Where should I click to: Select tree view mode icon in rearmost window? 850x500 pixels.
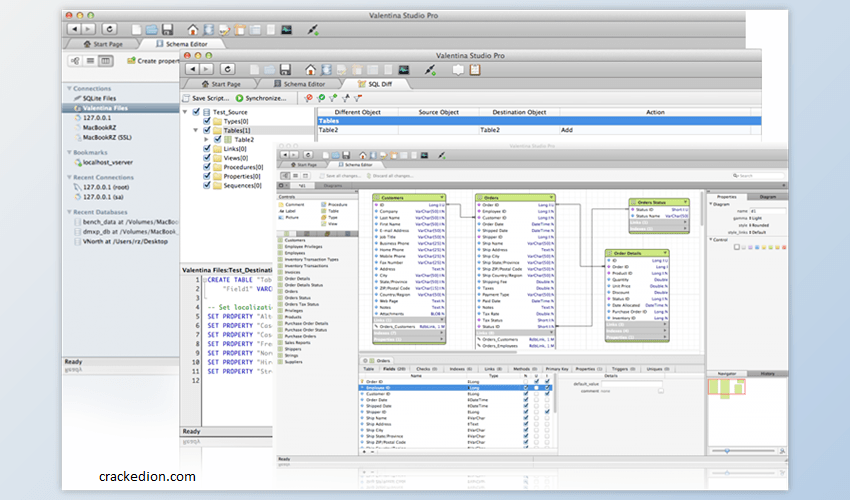75,61
